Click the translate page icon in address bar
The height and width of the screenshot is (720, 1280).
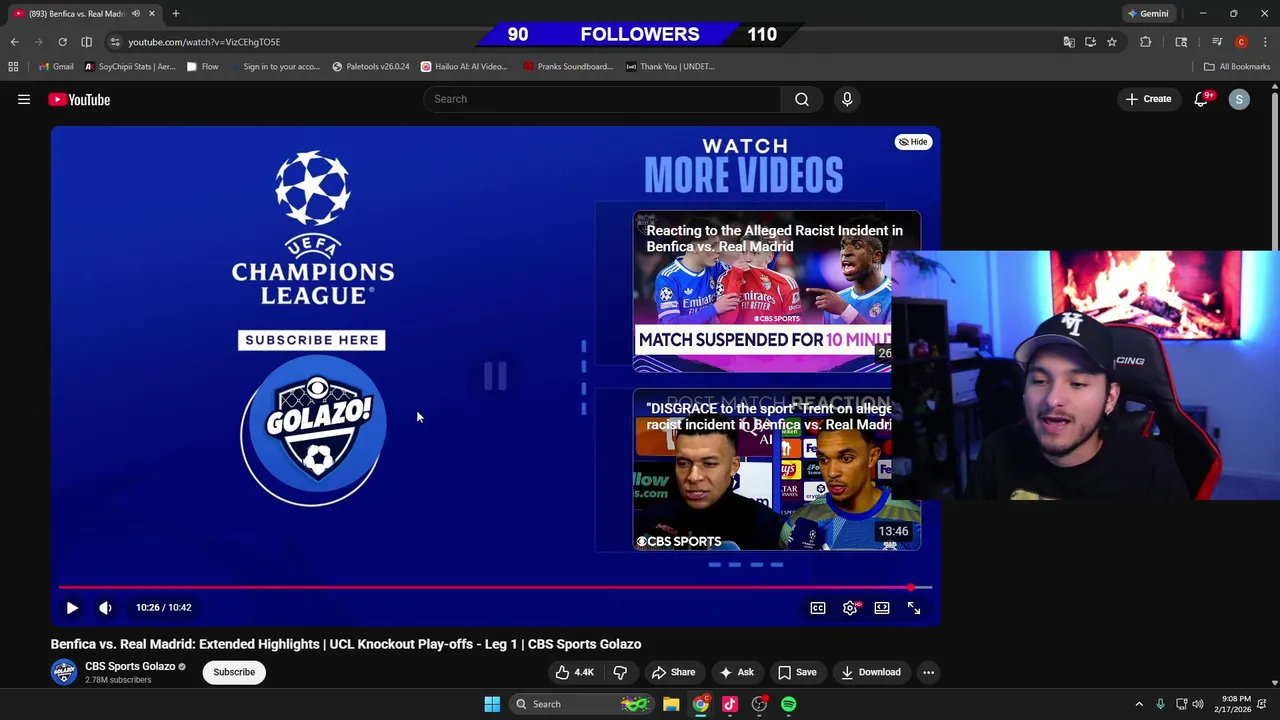[1069, 42]
